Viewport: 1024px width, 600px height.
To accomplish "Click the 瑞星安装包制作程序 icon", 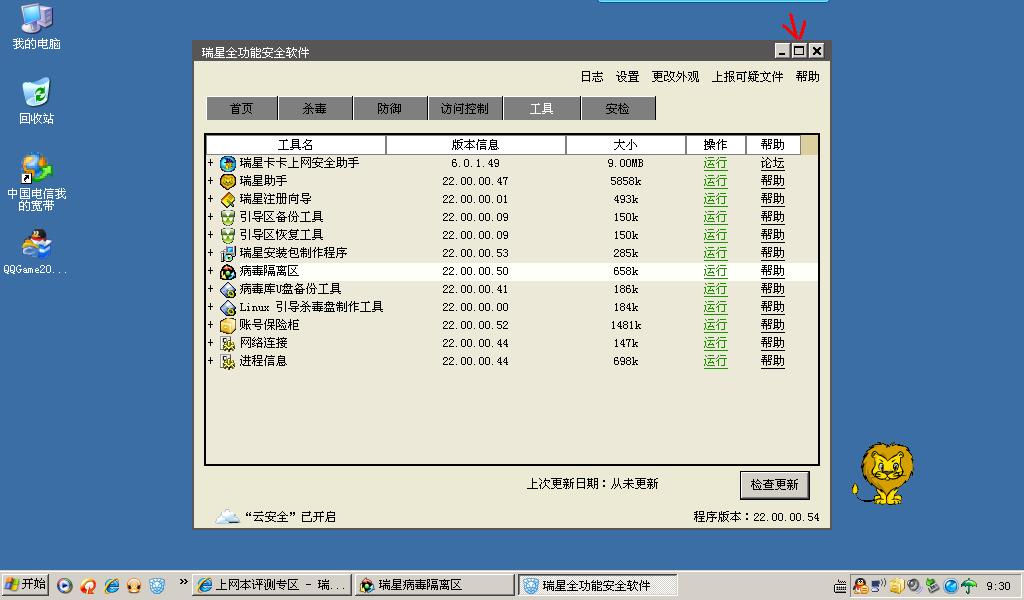I will (x=227, y=253).
